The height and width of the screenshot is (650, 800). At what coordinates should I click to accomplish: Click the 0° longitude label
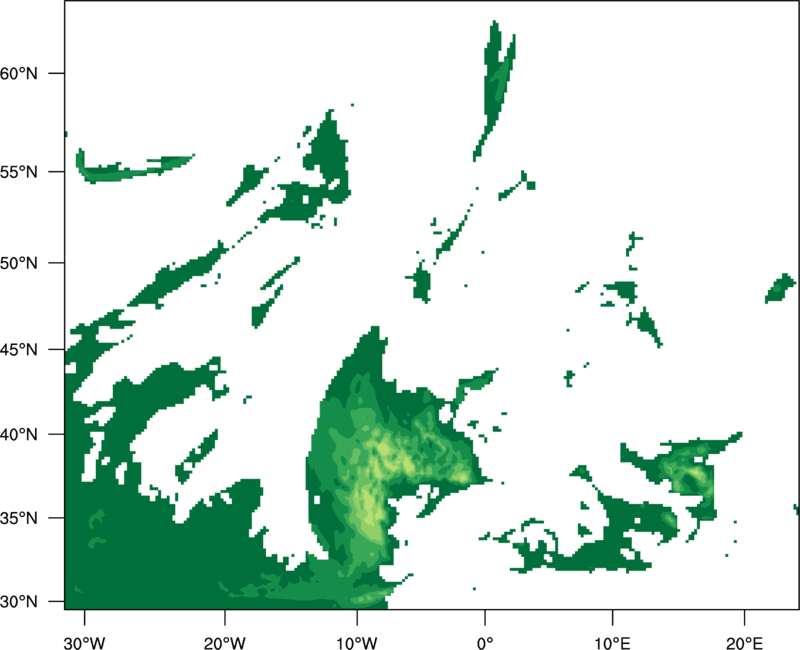coord(485,643)
